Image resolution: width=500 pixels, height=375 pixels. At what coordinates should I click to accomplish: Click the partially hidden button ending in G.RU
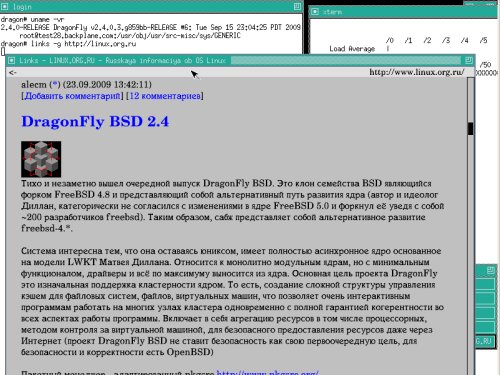[x=485, y=342]
